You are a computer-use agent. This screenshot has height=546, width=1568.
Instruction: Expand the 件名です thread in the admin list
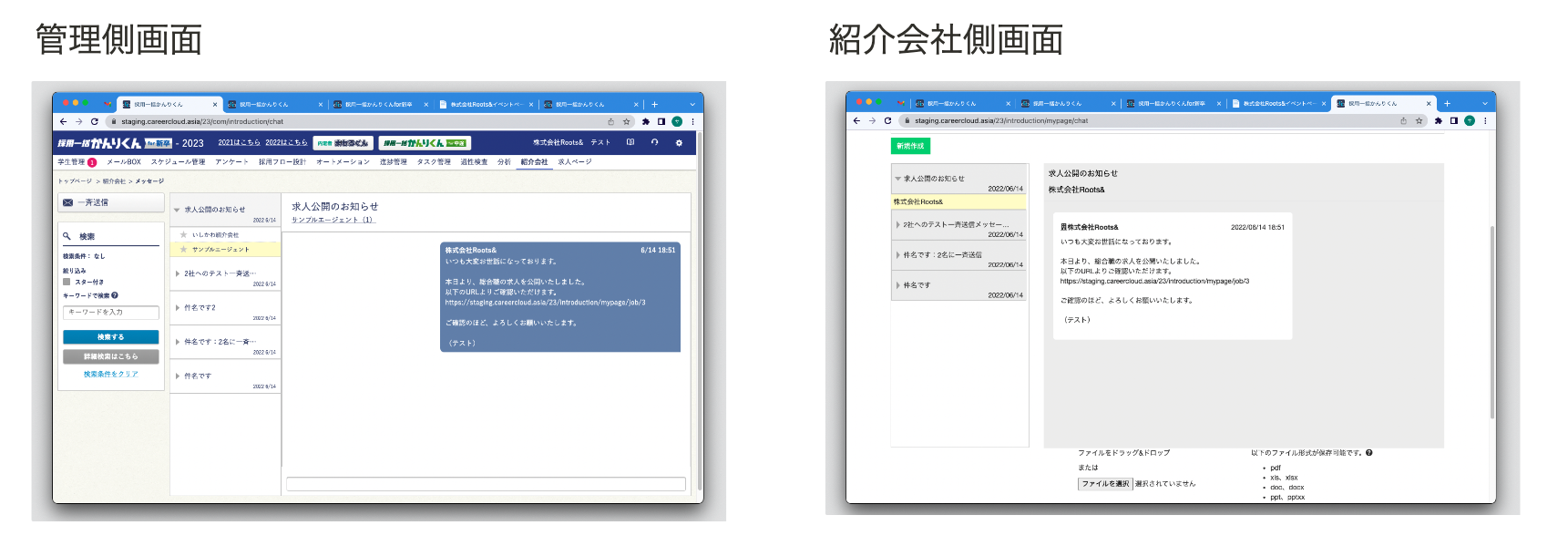pos(177,376)
